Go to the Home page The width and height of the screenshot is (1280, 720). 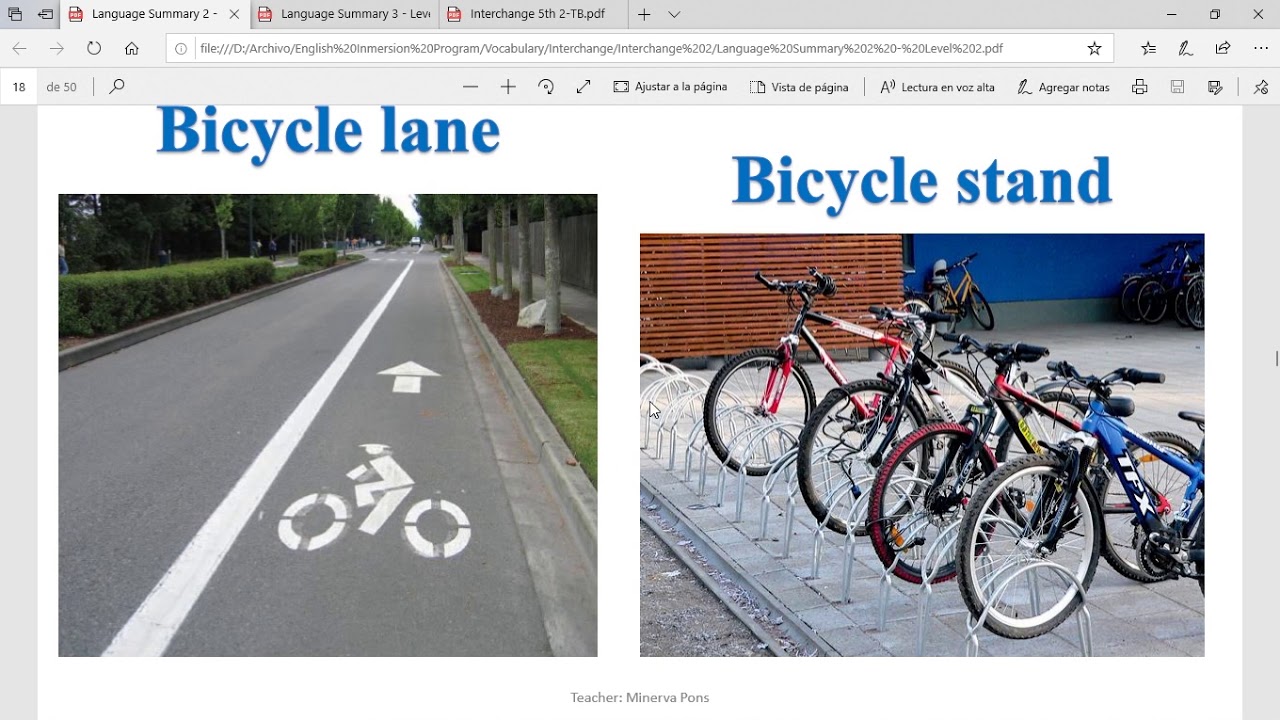click(131, 48)
